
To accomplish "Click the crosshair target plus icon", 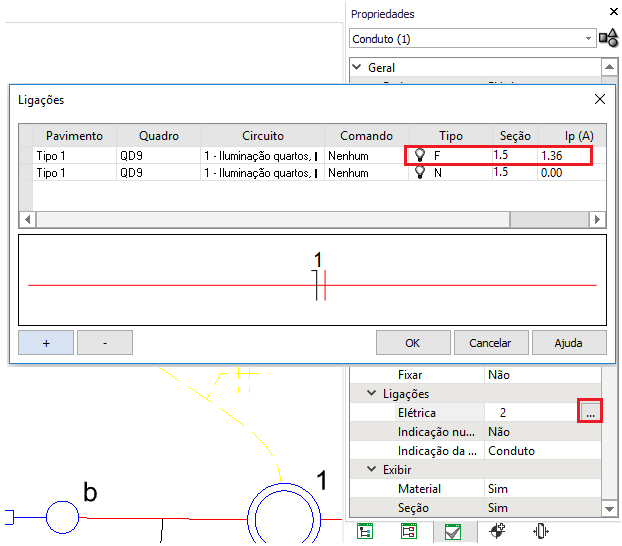I will 496,532.
